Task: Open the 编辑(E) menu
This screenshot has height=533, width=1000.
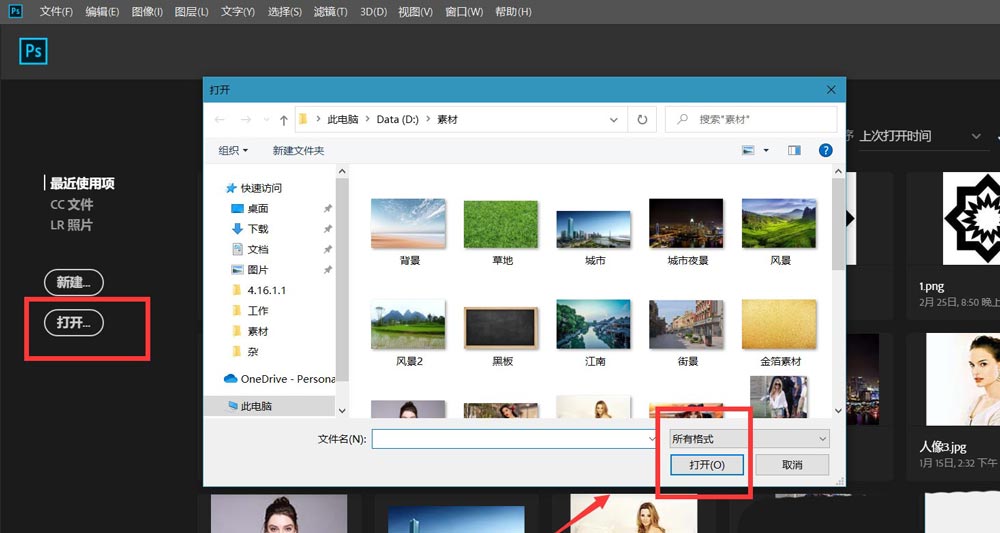Action: [102, 11]
